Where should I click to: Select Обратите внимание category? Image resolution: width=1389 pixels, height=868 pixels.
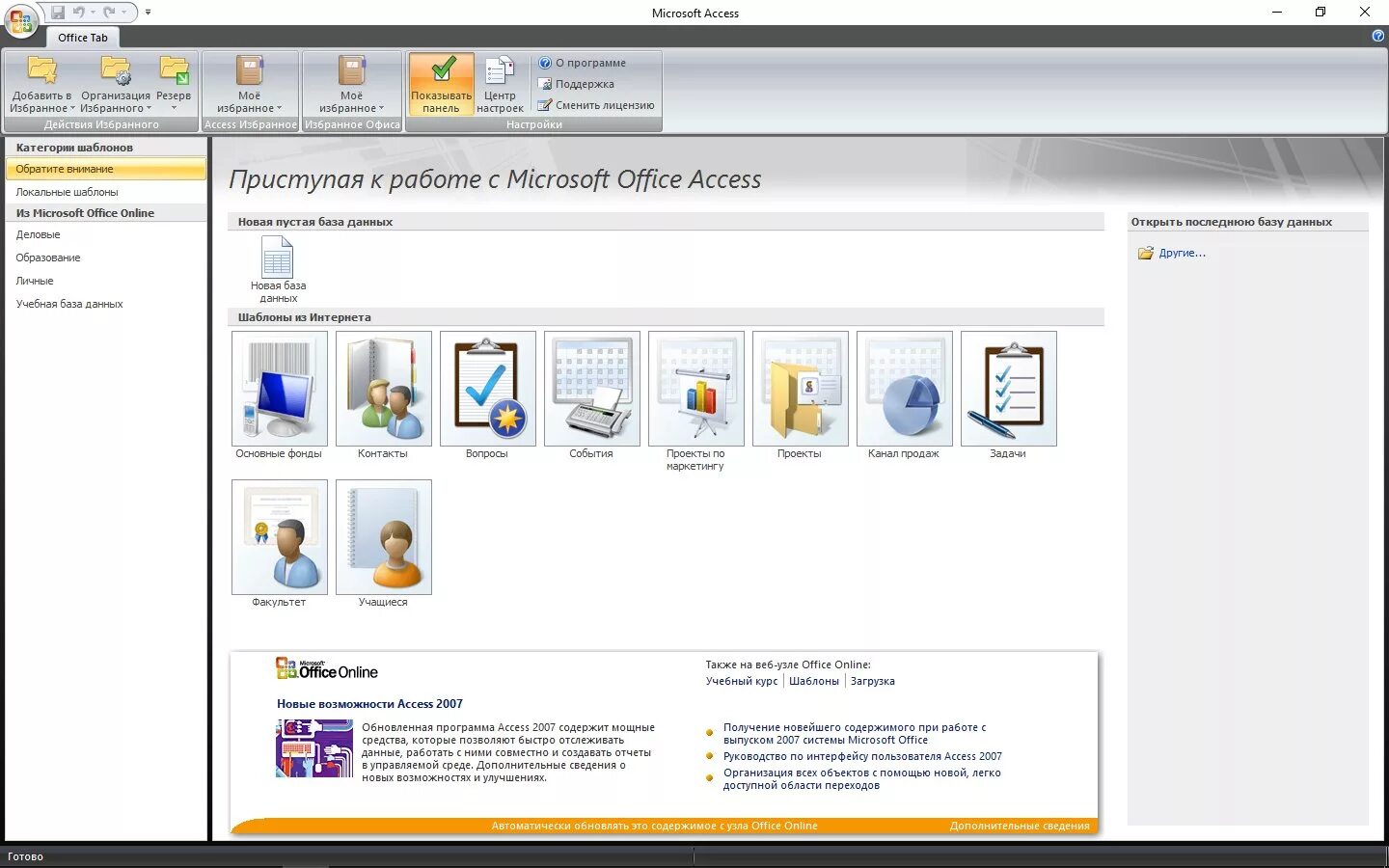(x=106, y=169)
